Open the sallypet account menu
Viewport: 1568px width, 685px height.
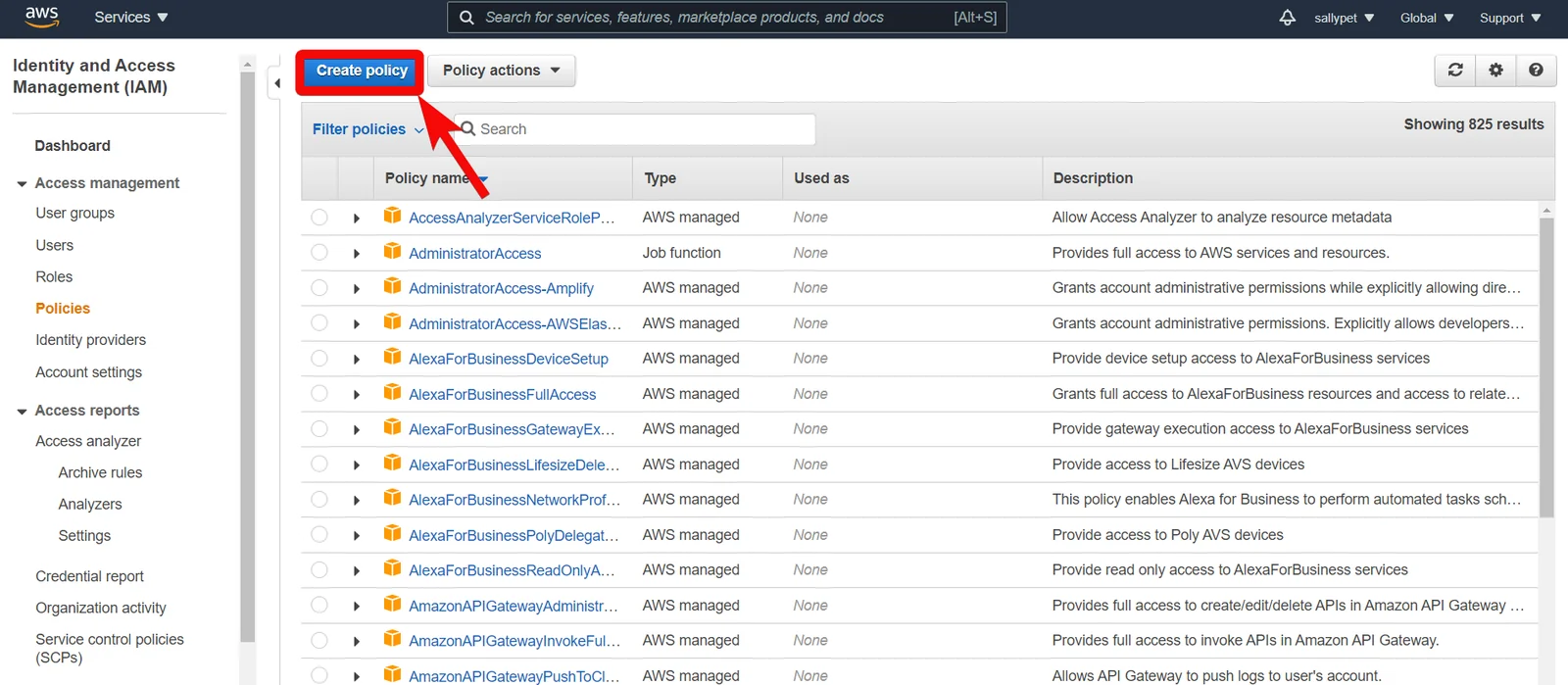coord(1344,18)
